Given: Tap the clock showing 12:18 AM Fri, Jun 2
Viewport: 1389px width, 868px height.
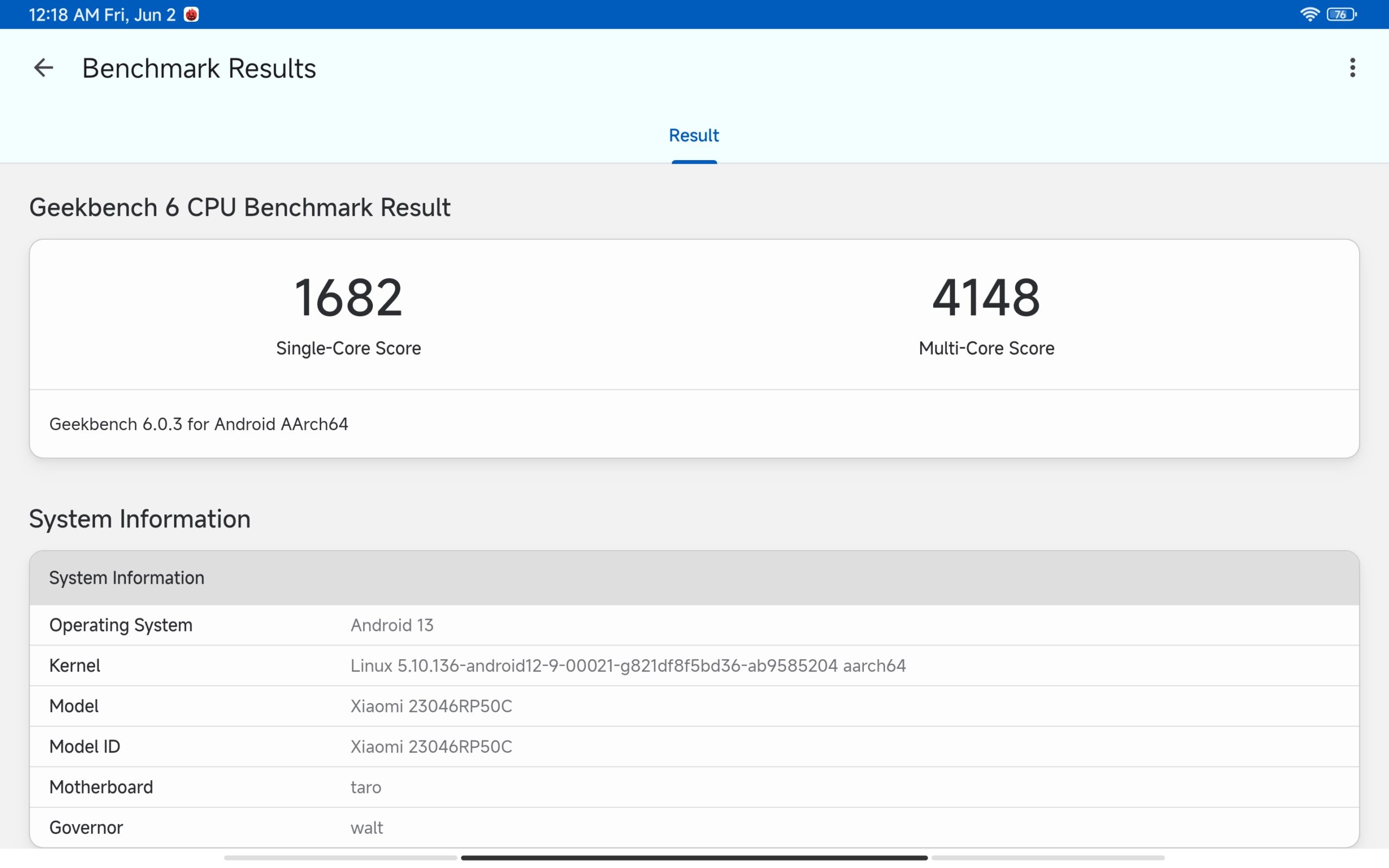Looking at the screenshot, I should [x=102, y=14].
